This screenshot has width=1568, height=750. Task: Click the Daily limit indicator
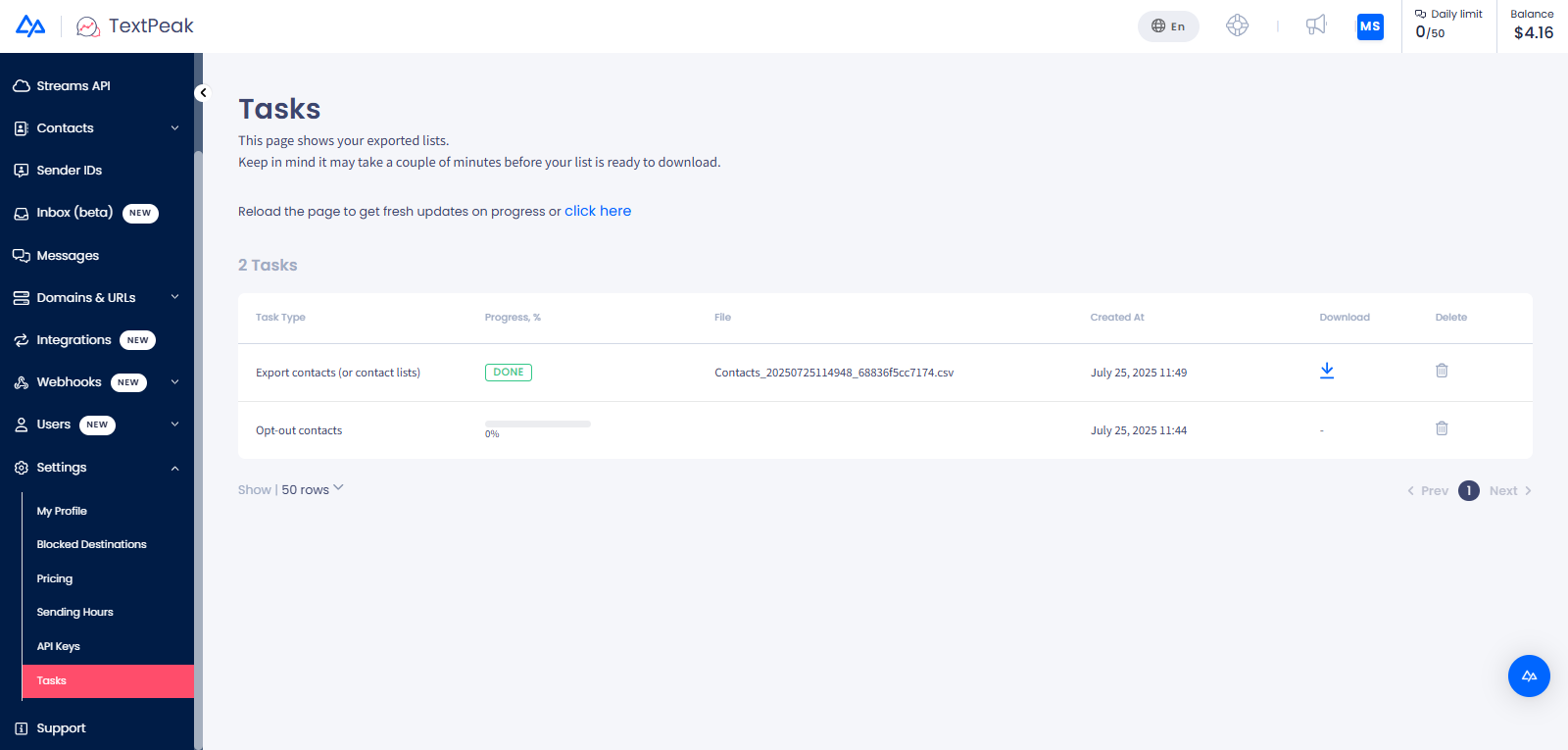point(1448,24)
